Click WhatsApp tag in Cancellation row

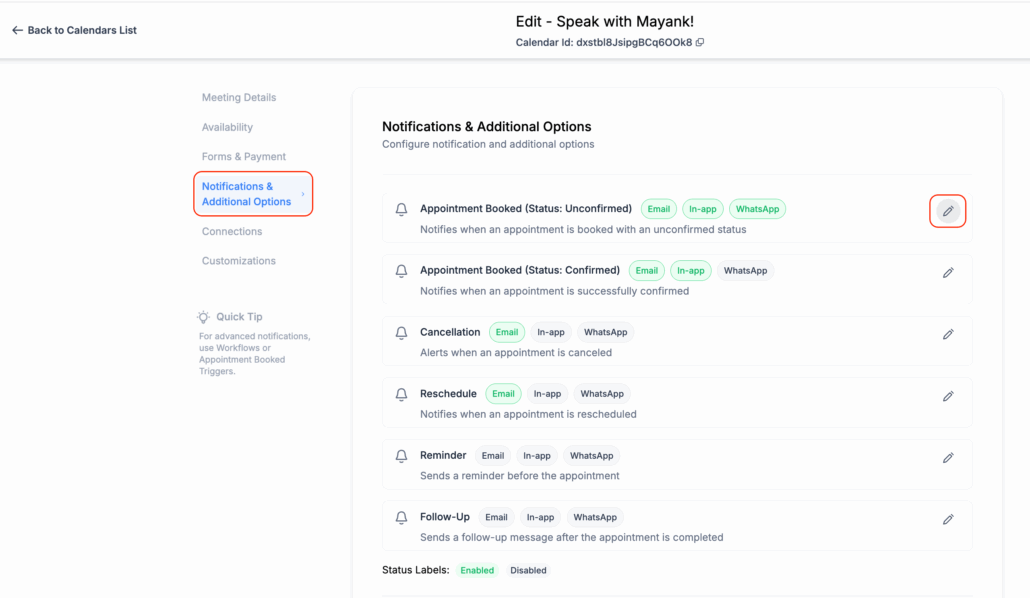click(x=605, y=332)
